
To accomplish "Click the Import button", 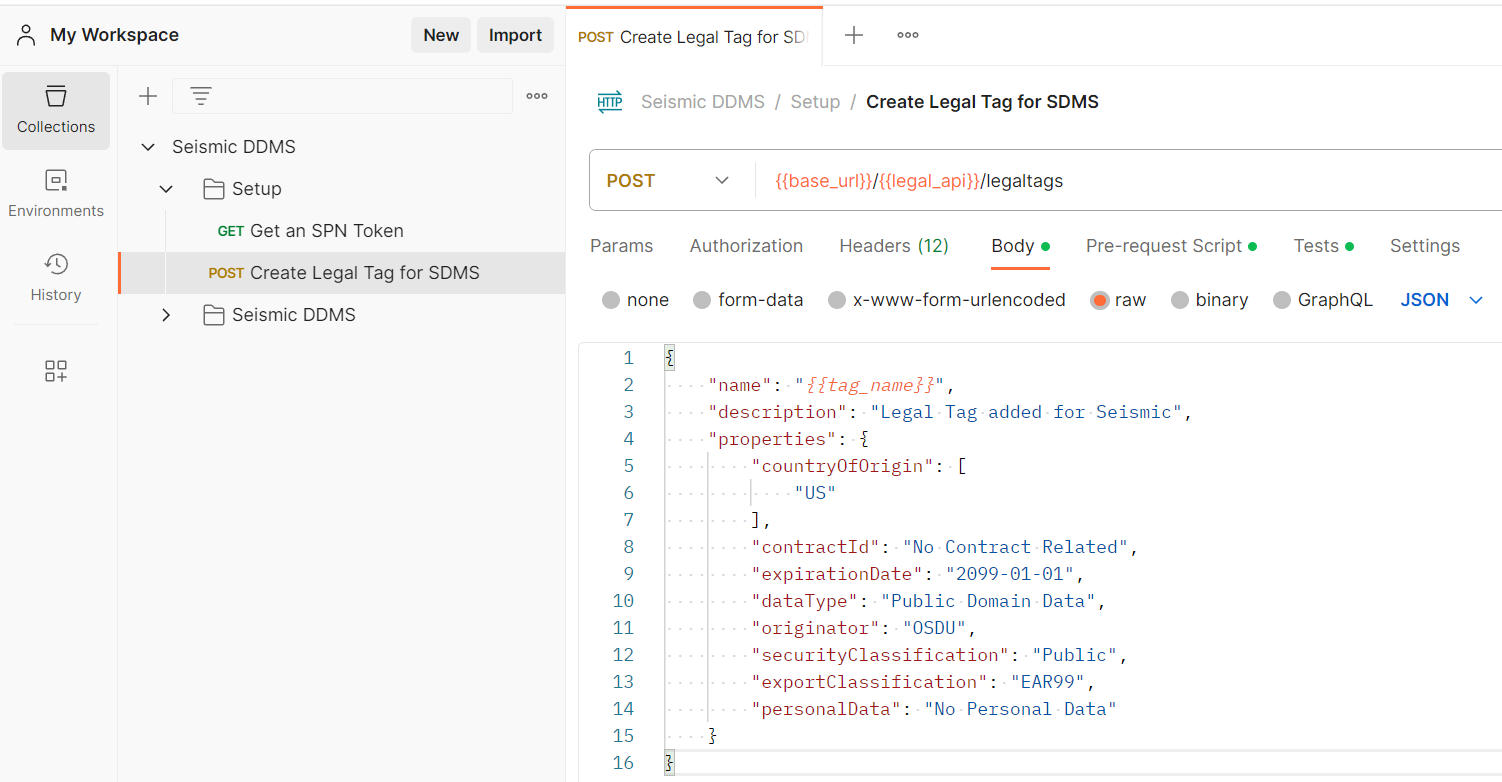I will (x=515, y=35).
